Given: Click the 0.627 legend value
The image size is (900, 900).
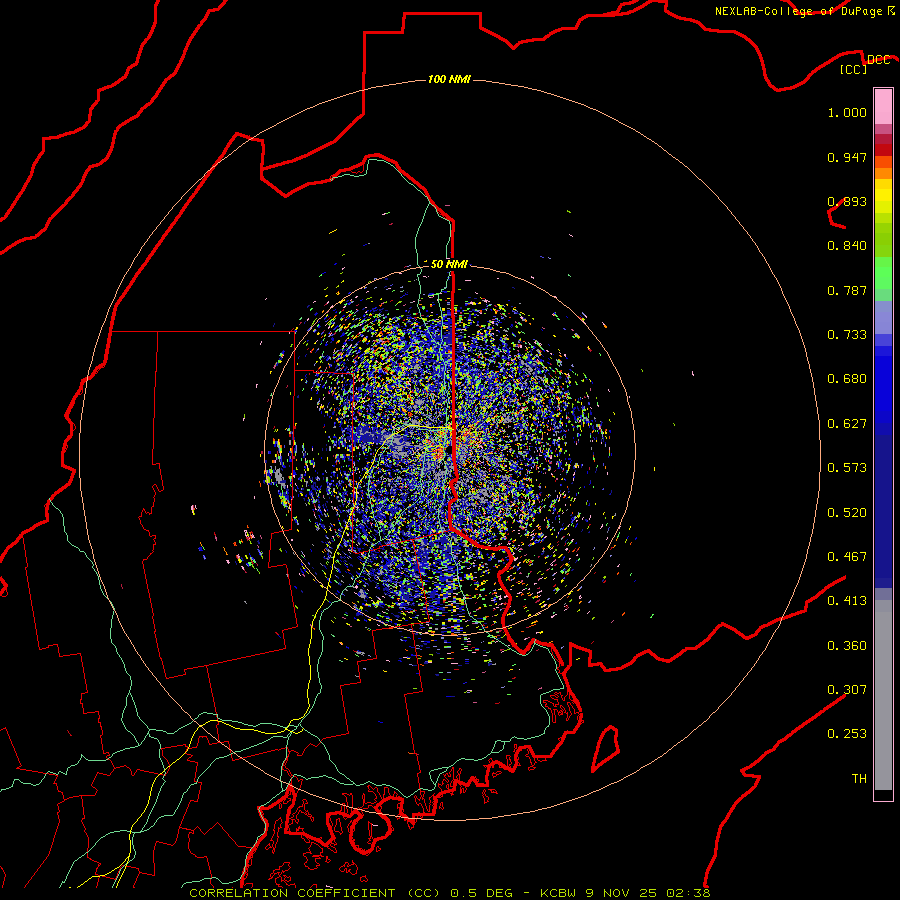Looking at the screenshot, I should pos(847,424).
